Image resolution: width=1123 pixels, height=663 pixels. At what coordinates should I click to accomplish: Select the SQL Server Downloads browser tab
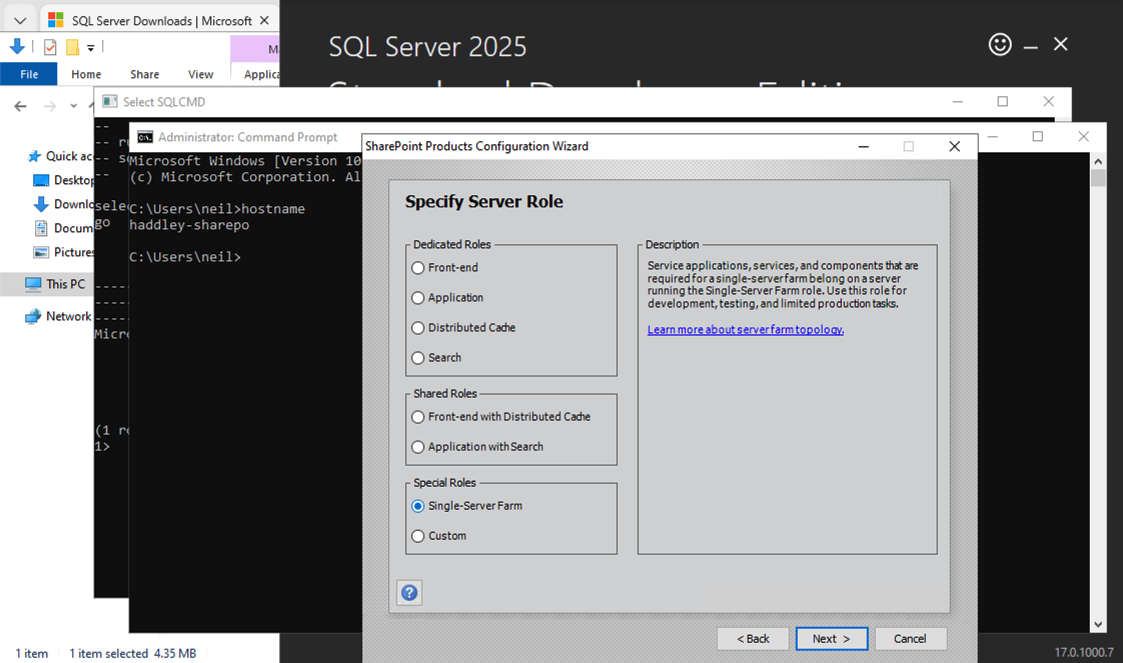pyautogui.click(x=159, y=21)
